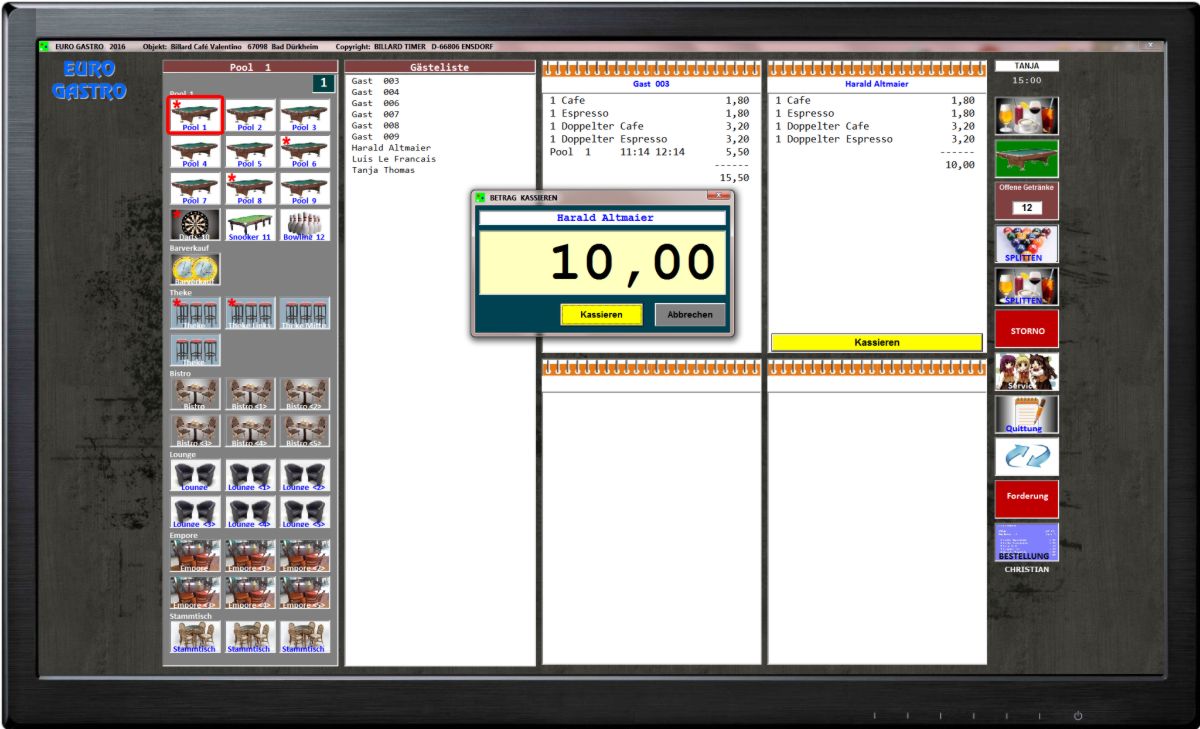
Task: Select the Bowling 12 lane icon
Action: [x=305, y=224]
